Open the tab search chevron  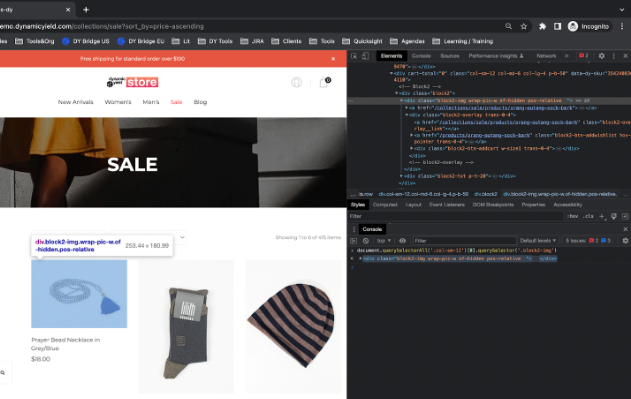(622, 10)
